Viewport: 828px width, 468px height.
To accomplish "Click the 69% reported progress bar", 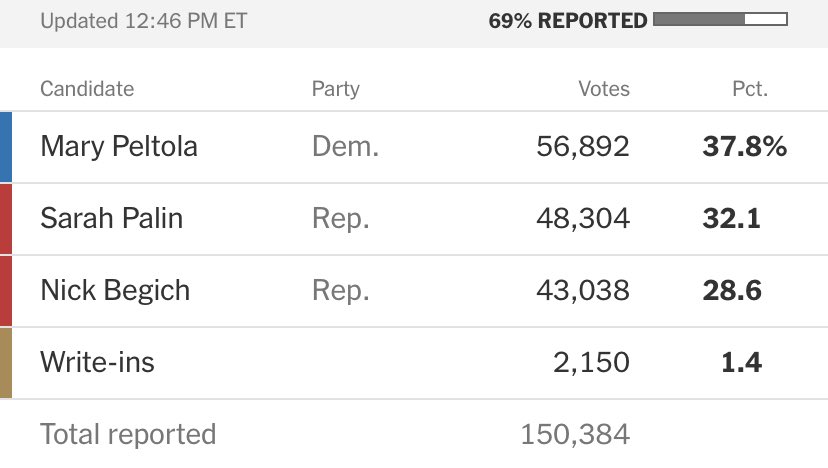I will [x=720, y=20].
